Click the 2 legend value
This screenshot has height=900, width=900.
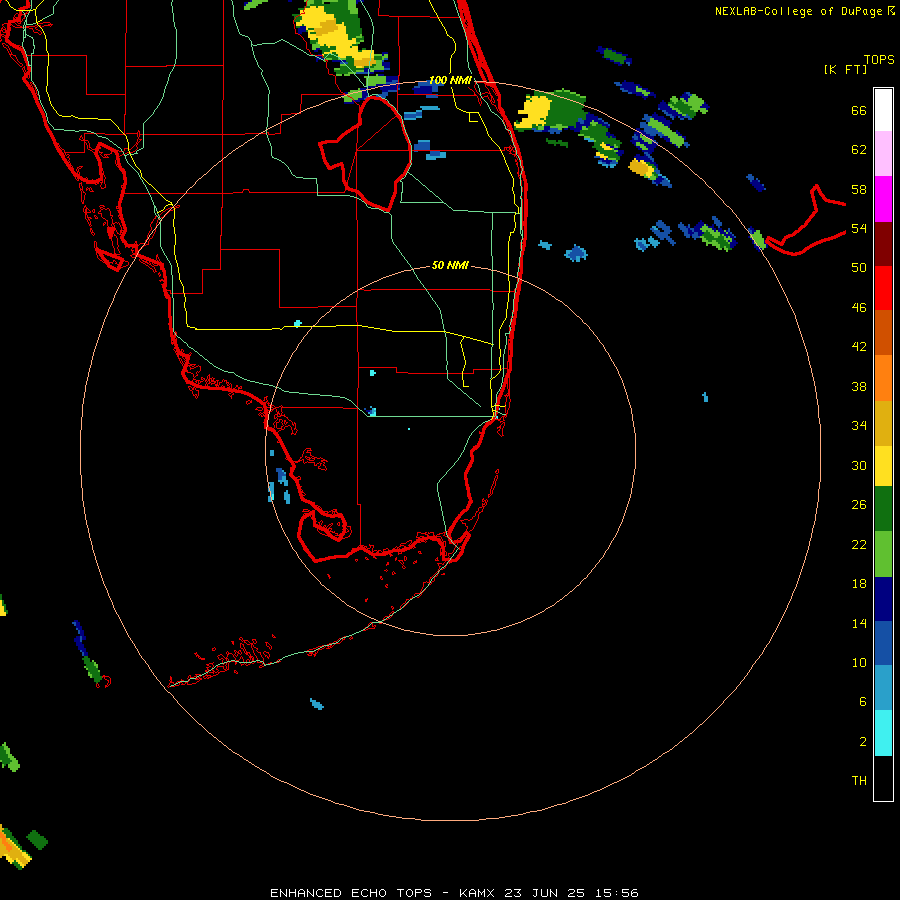[x=863, y=742]
